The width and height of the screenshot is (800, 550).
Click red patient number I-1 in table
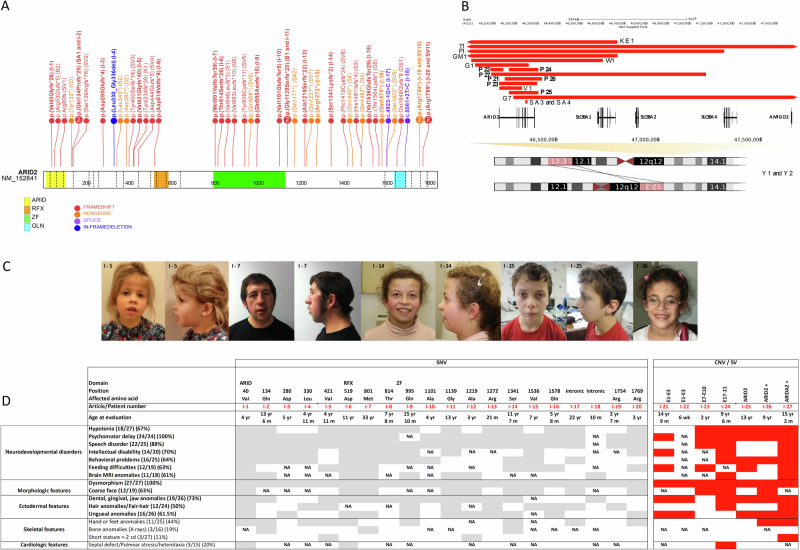(x=245, y=406)
